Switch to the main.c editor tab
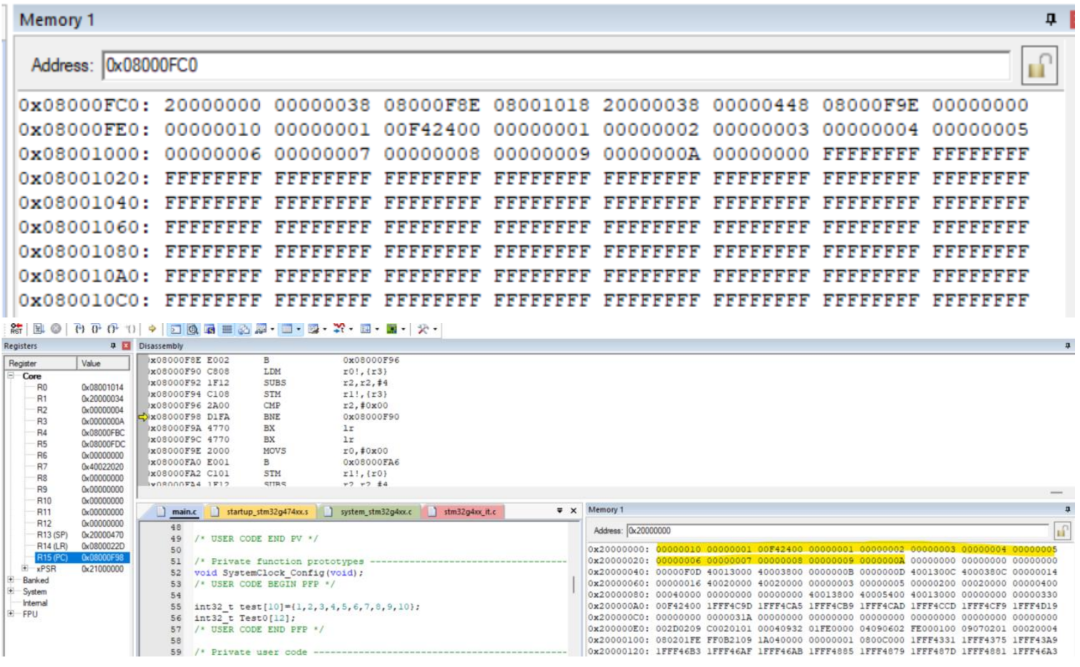 (177, 511)
